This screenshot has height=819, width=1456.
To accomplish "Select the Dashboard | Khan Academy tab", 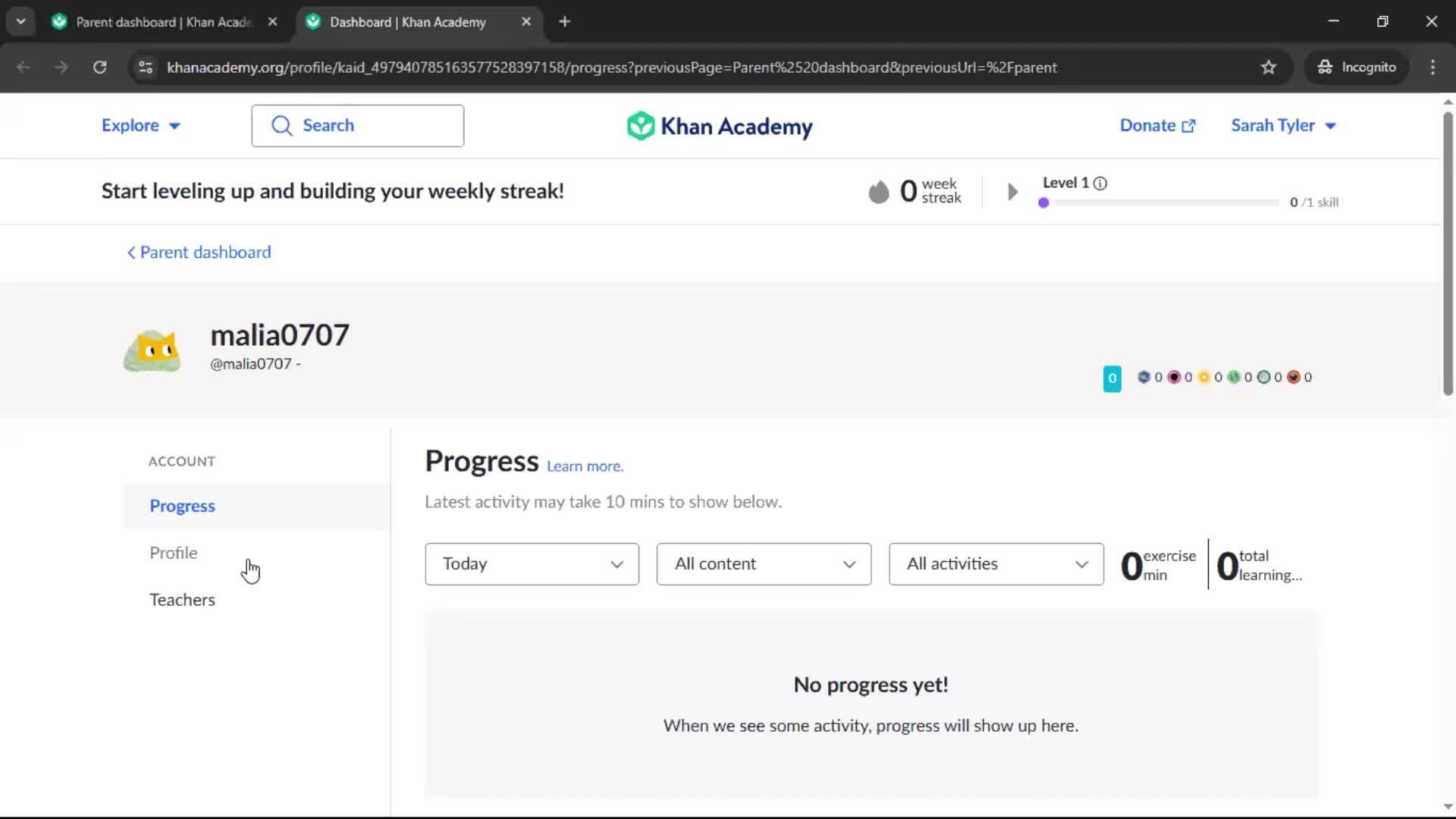I will click(418, 22).
